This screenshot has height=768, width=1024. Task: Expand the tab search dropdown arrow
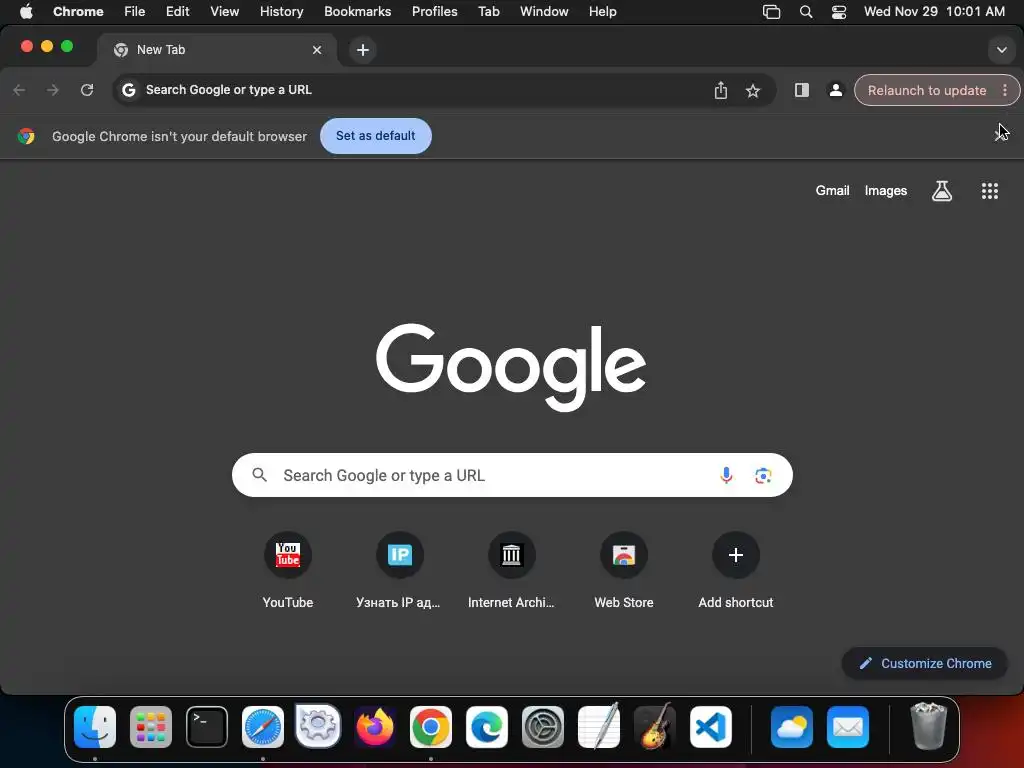pyautogui.click(x=1001, y=50)
